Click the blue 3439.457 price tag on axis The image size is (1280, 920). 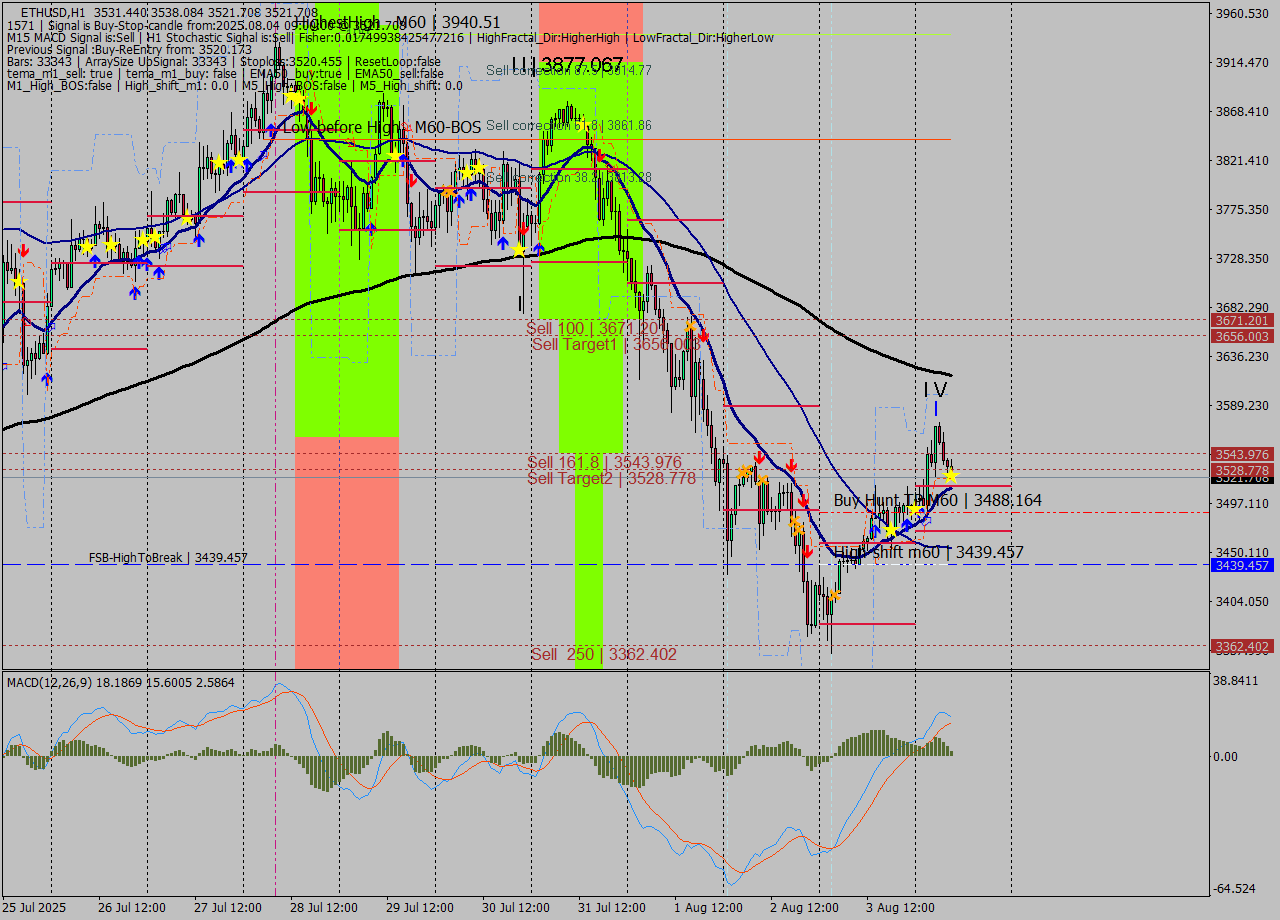point(1242,565)
